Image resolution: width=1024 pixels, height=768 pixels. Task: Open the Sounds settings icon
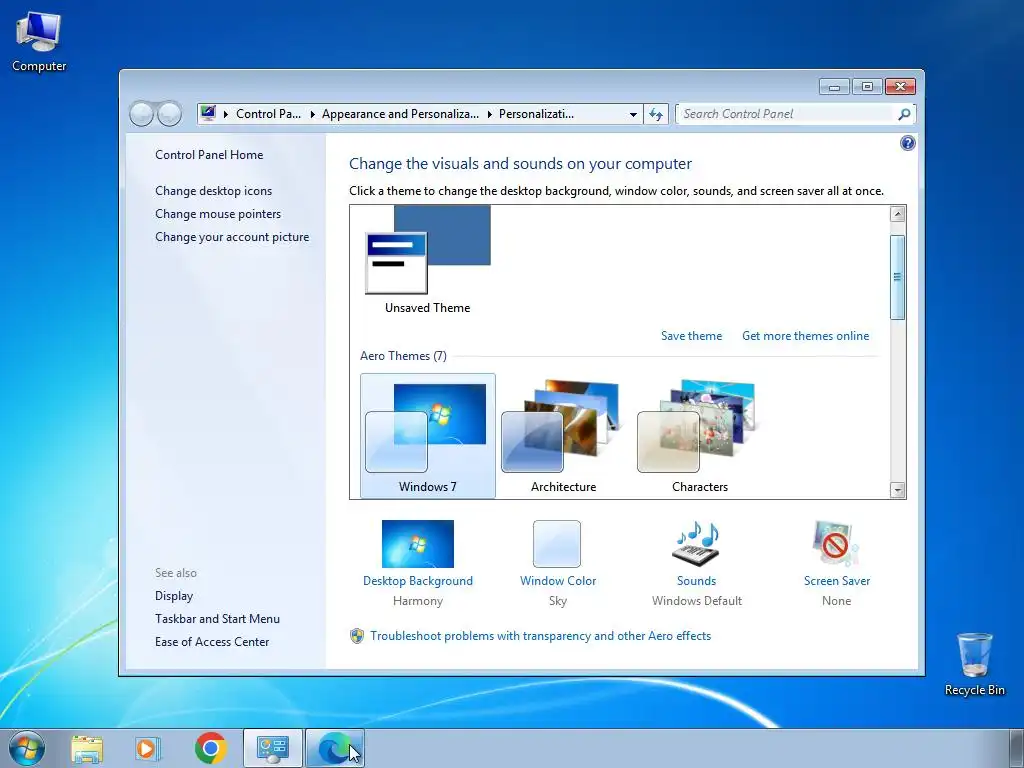click(x=696, y=543)
